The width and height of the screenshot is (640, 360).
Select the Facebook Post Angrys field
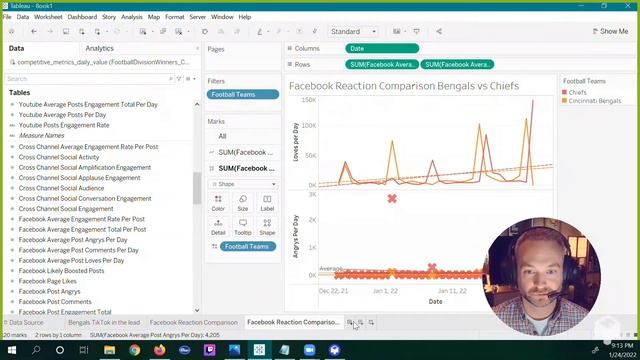(x=49, y=291)
